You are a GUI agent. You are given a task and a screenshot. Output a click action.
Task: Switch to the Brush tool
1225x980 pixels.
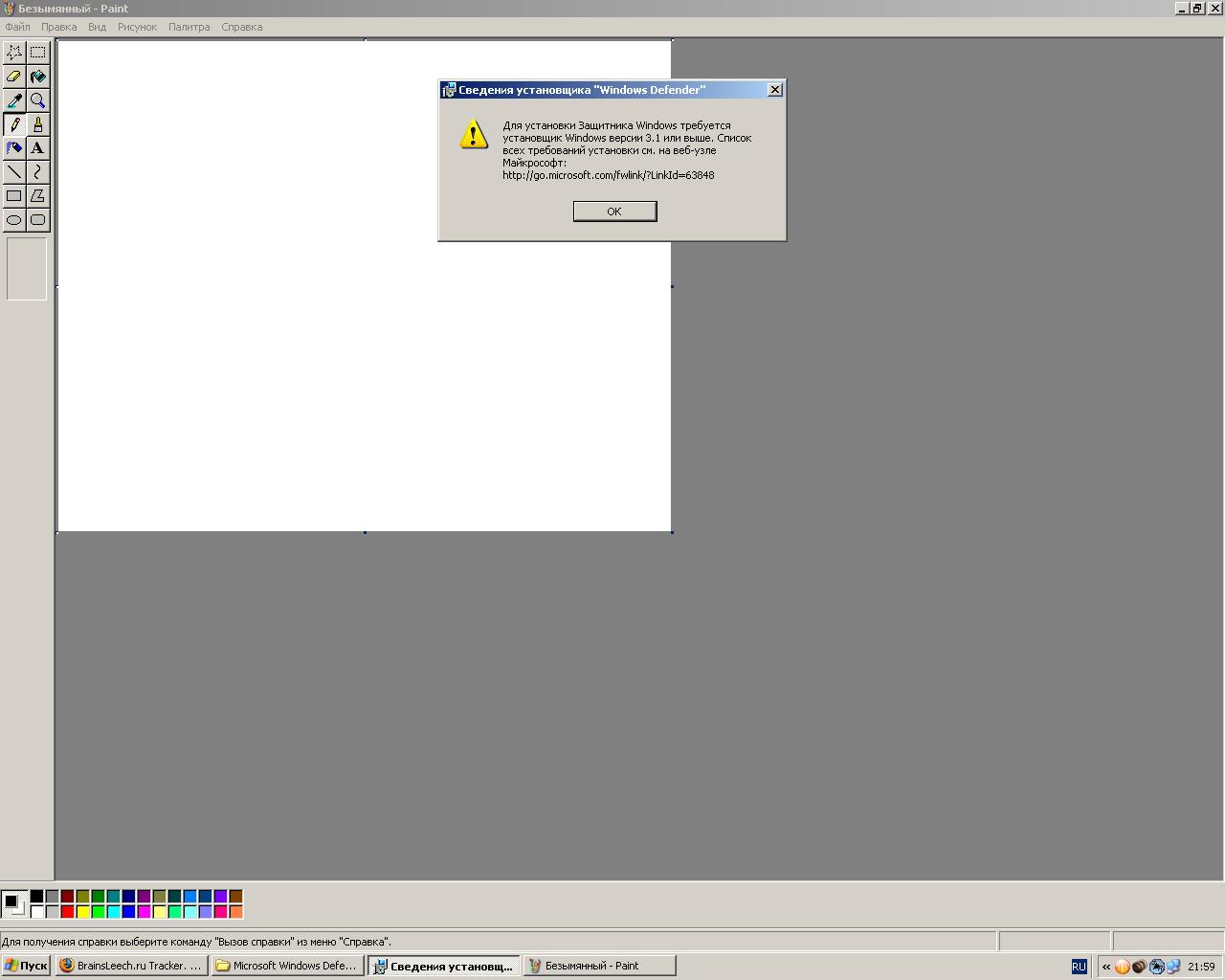[37, 124]
